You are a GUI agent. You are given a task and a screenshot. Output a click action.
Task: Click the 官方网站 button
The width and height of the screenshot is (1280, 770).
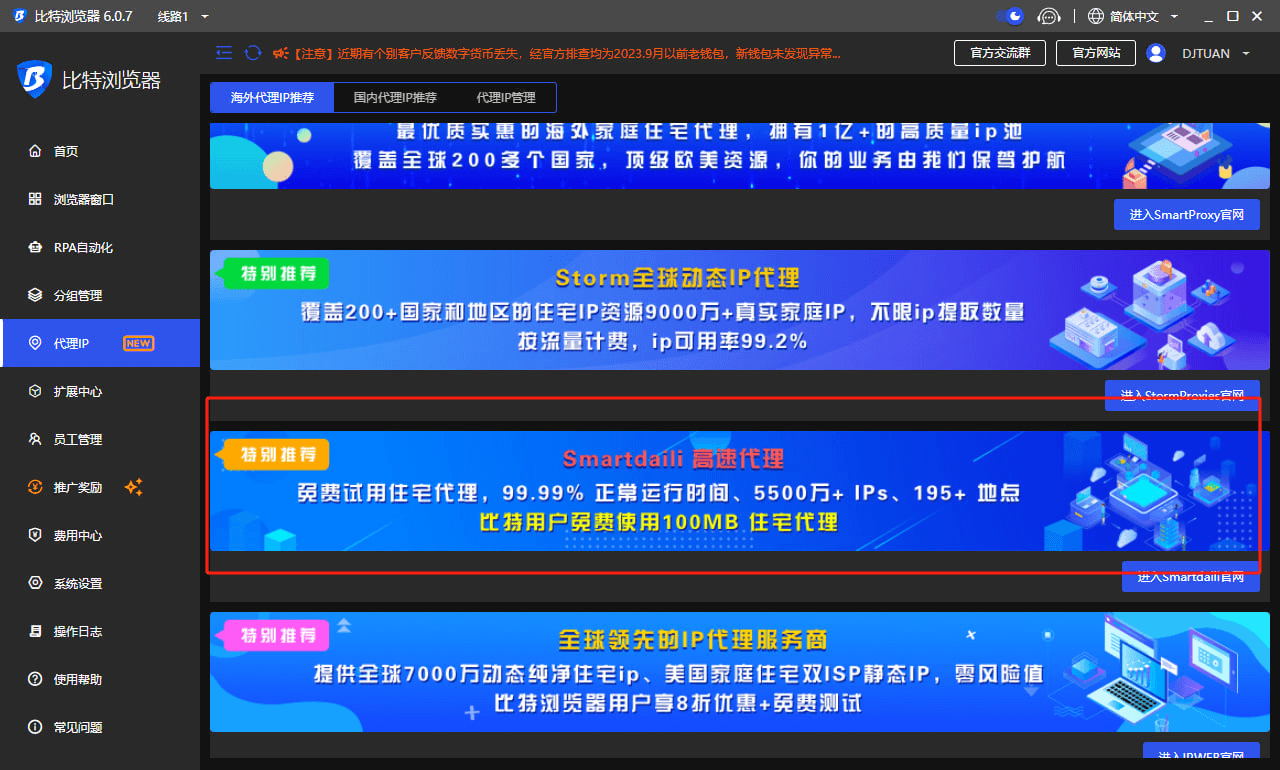[x=1096, y=53]
